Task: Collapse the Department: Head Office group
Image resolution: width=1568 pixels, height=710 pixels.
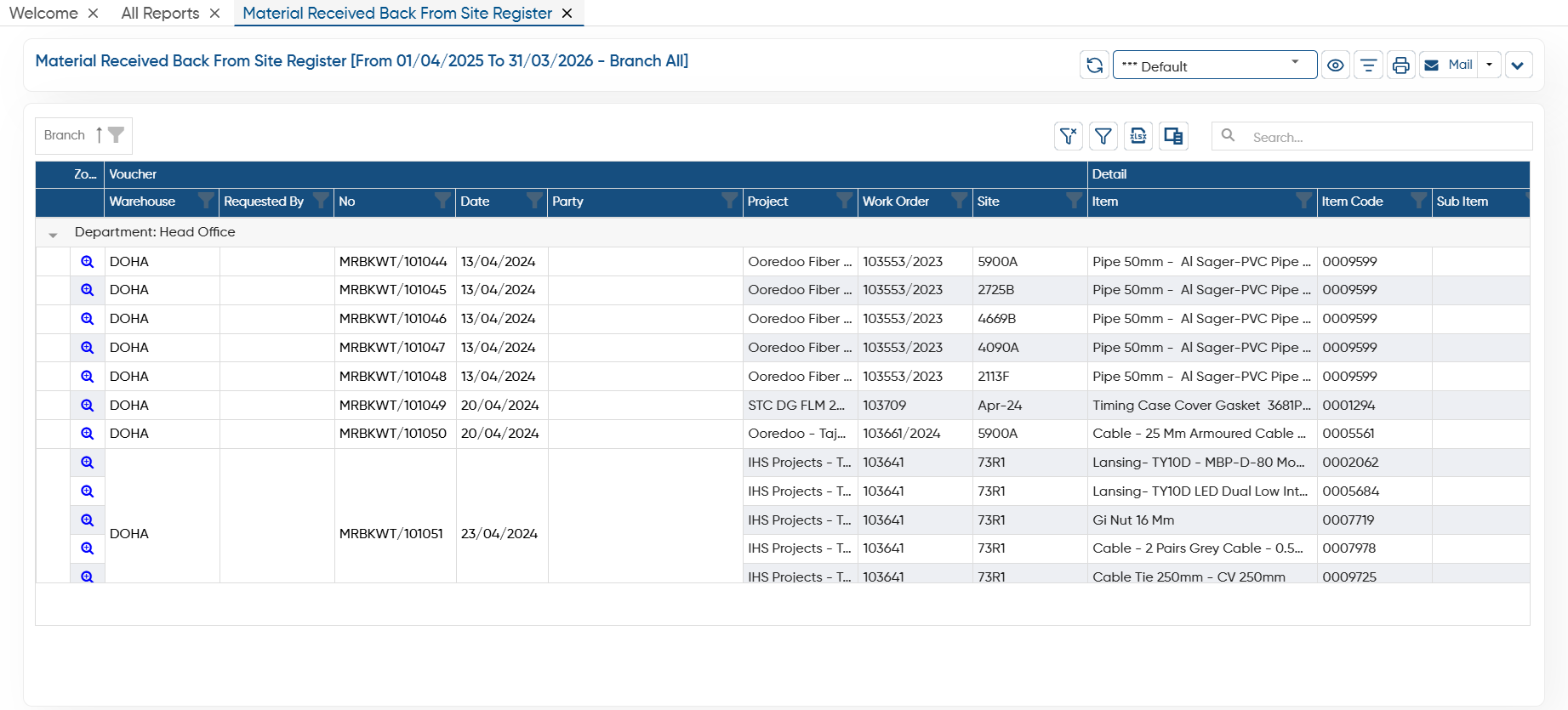Action: point(53,233)
